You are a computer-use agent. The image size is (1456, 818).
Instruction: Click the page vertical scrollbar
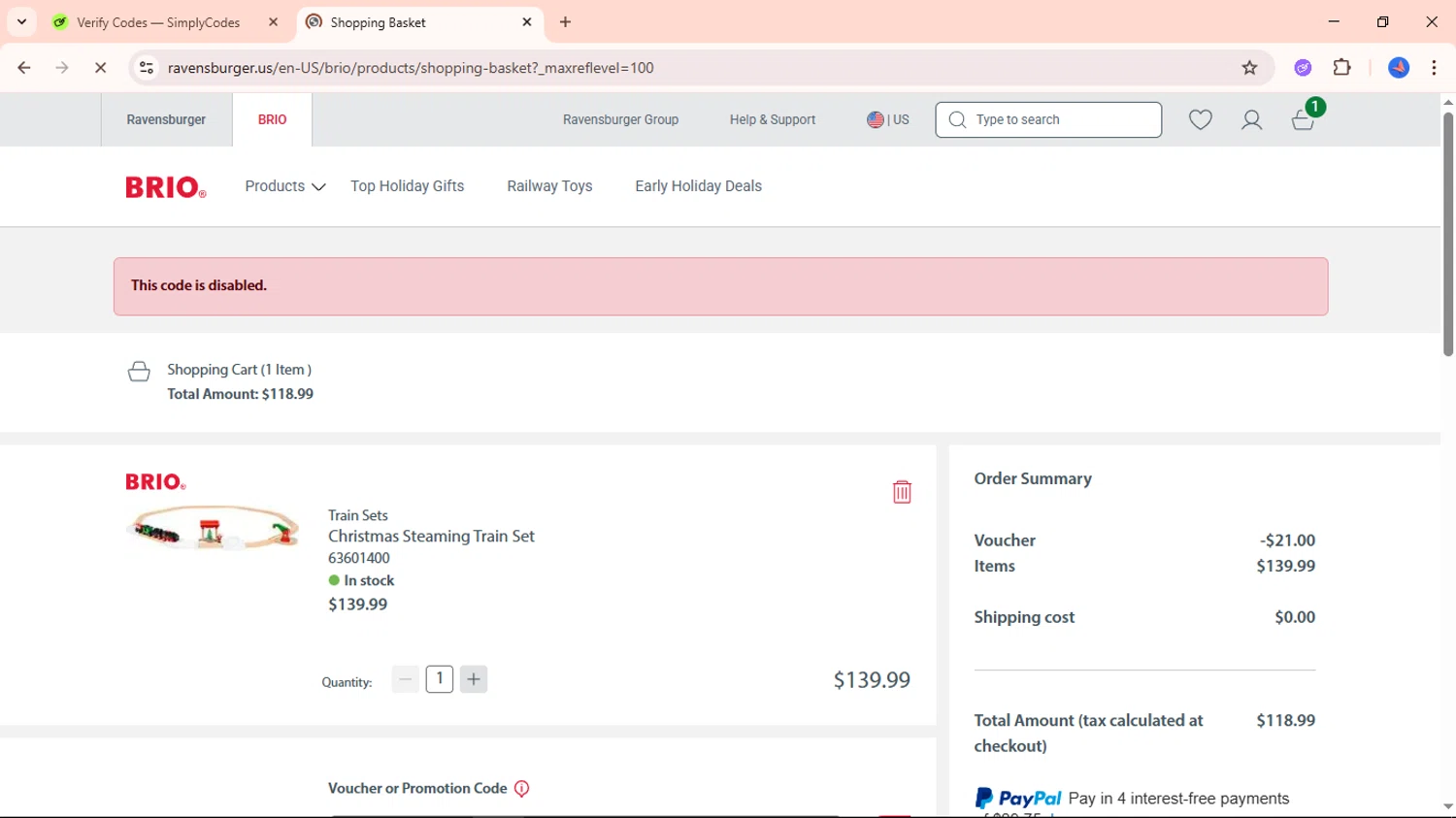(1448, 233)
